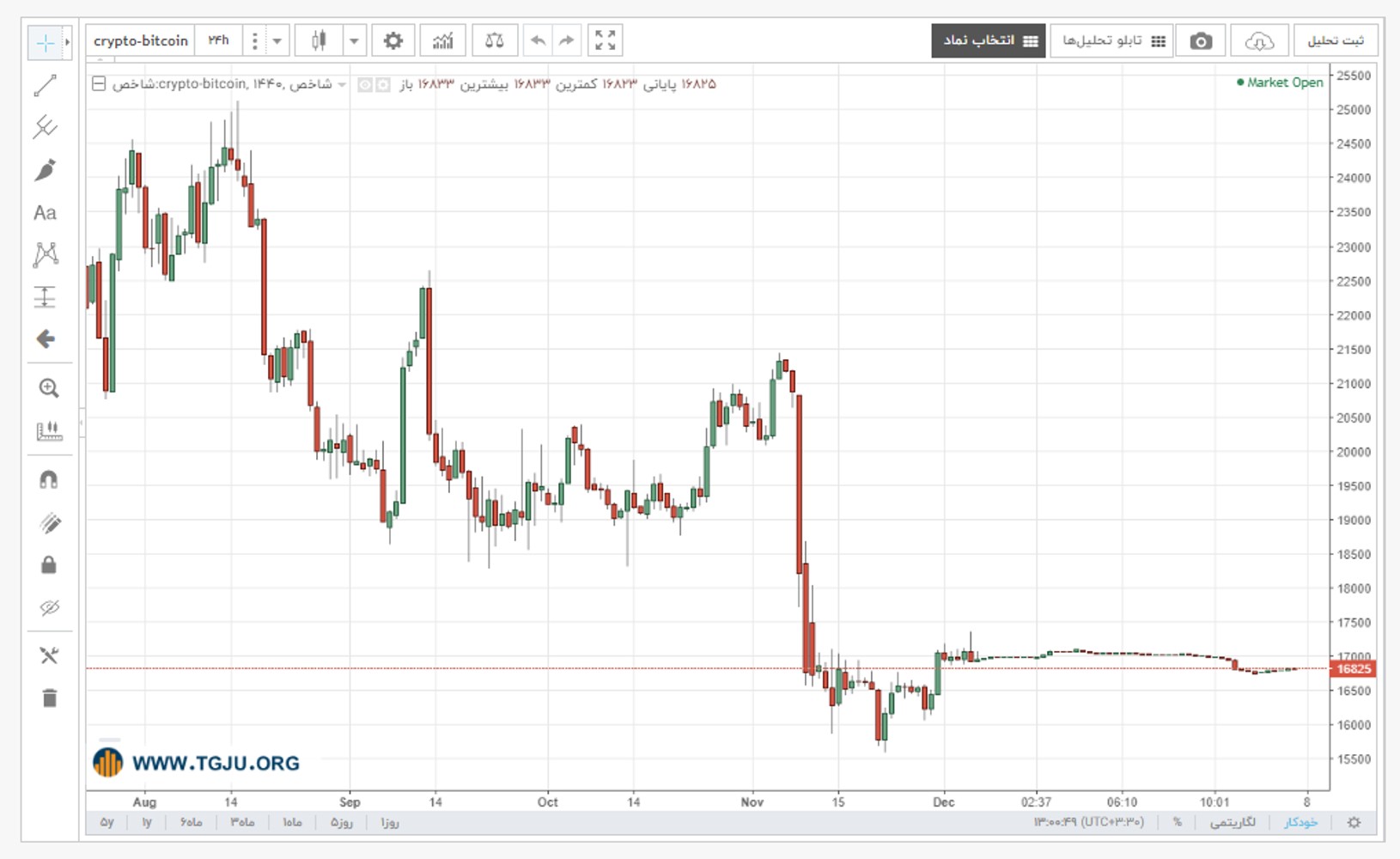The image size is (1400, 859).
Task: Open the تابلو تحلیل‌ها analysis board button
Action: click(1111, 40)
